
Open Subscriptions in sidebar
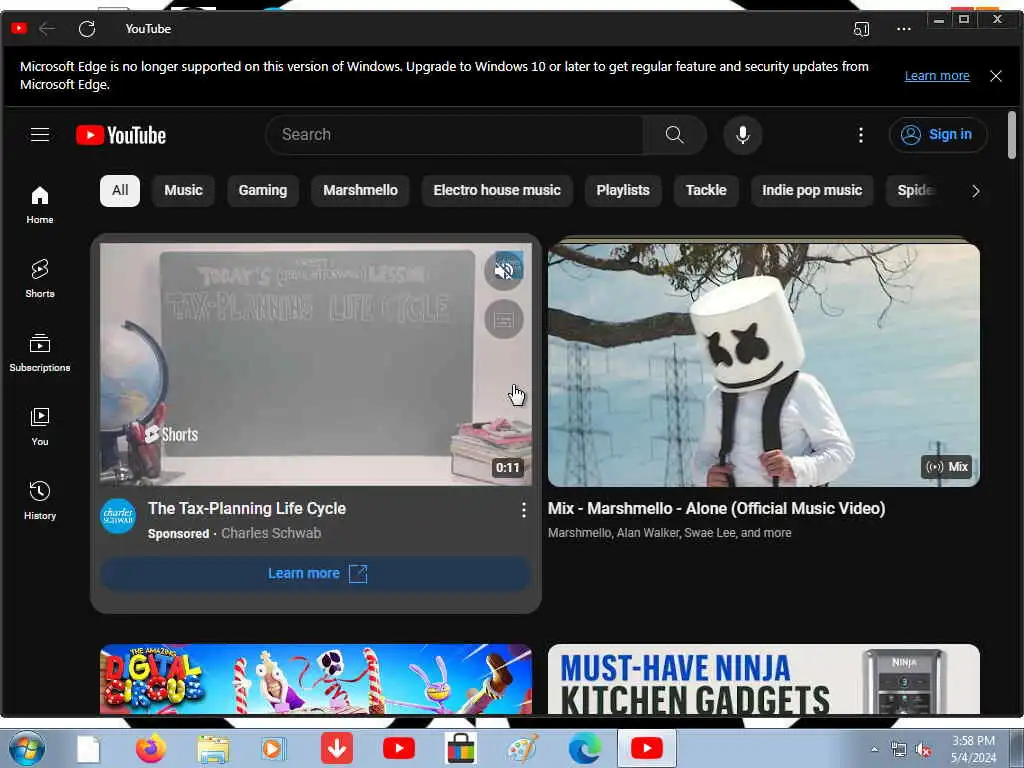(40, 353)
